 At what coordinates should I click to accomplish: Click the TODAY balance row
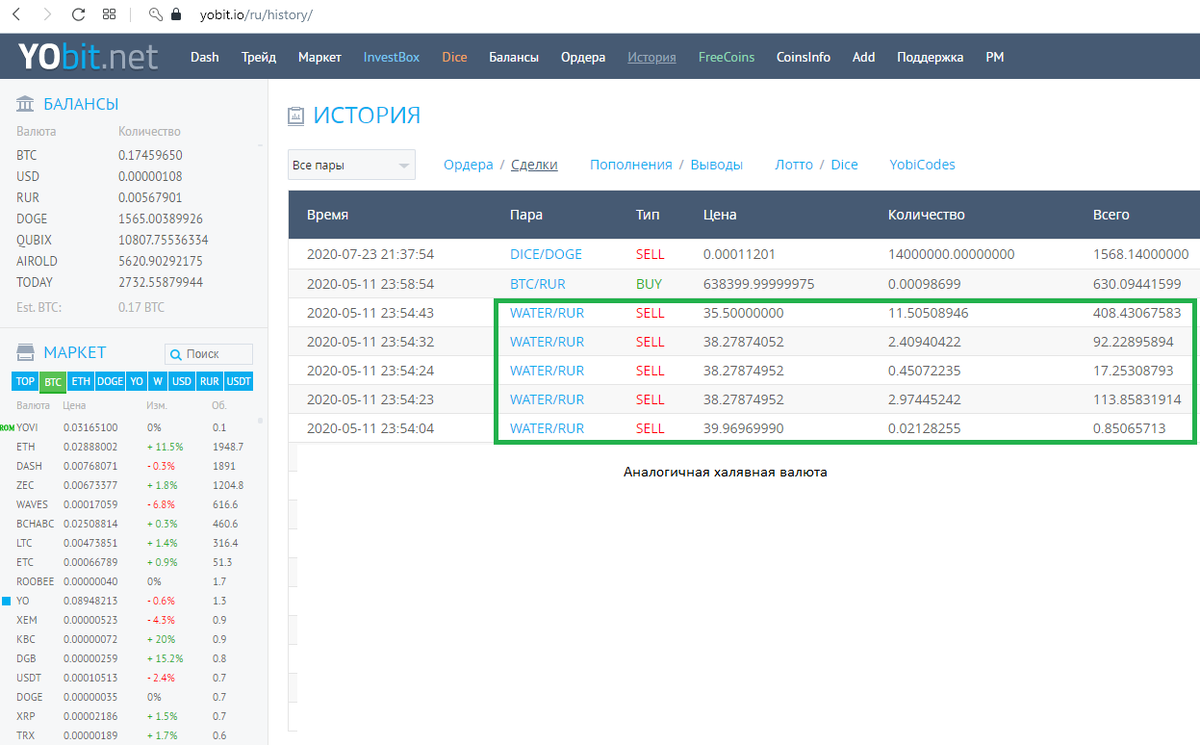point(134,282)
